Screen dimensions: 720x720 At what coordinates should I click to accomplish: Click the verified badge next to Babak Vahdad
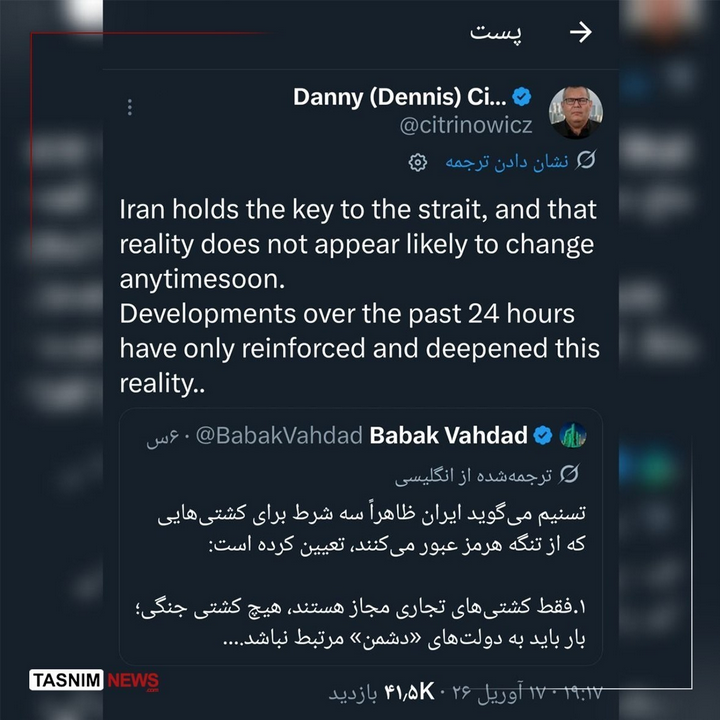point(543,435)
